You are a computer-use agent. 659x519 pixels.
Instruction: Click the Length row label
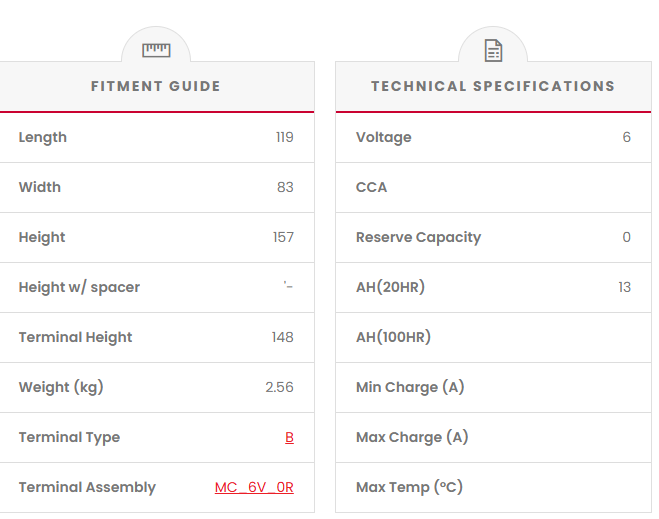(43, 137)
